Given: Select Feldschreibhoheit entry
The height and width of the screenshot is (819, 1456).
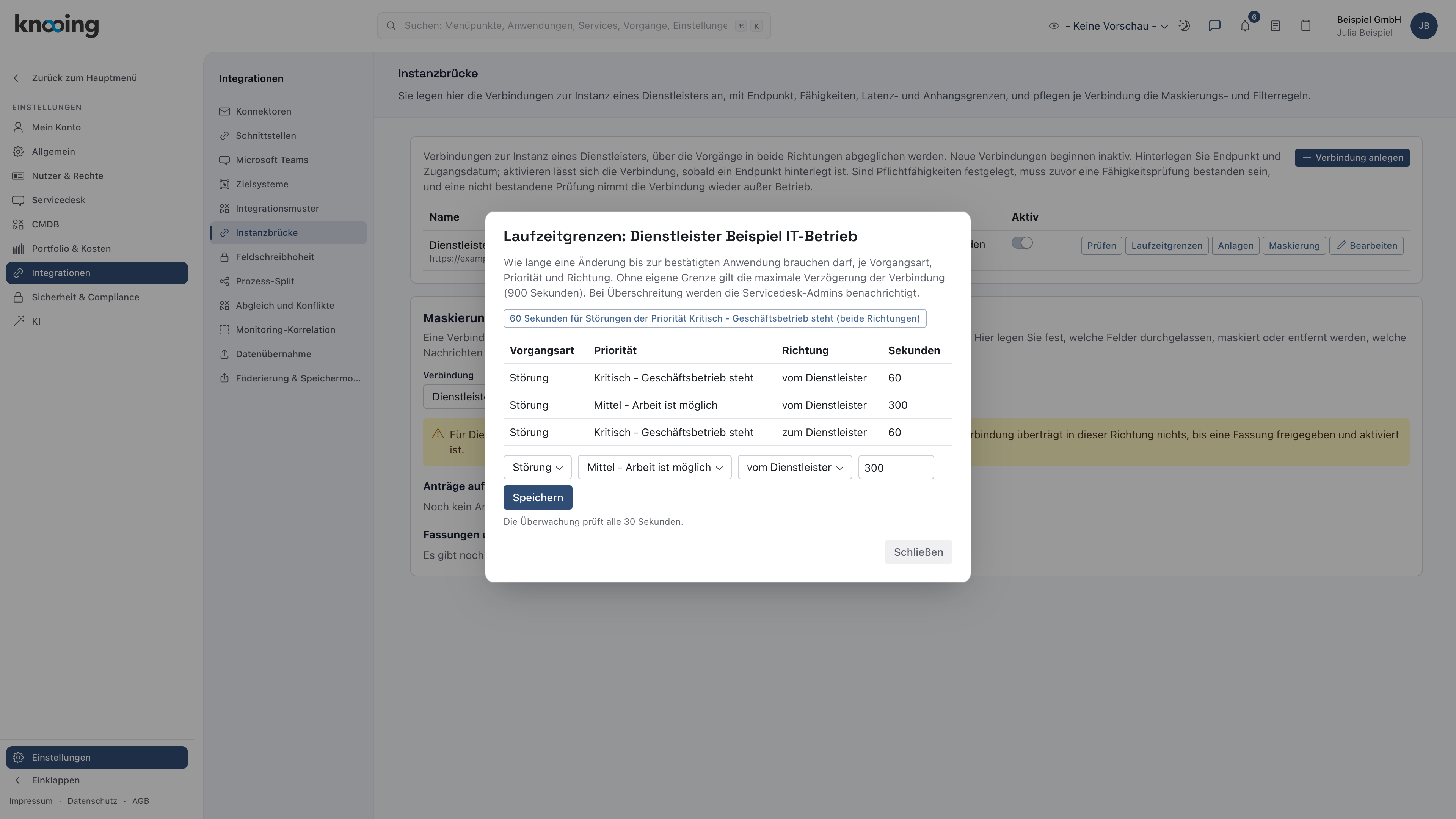Looking at the screenshot, I should 289,257.
